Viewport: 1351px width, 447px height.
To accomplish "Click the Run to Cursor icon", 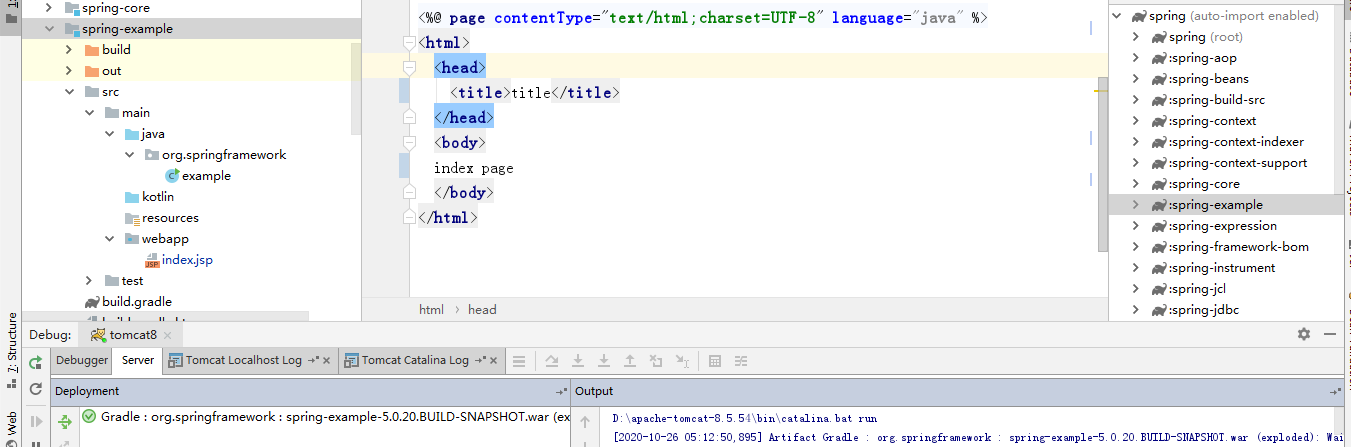I will coord(682,360).
